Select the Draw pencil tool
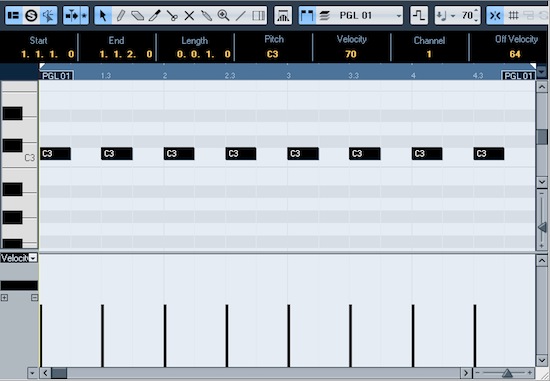This screenshot has width=550, height=381. pos(120,16)
